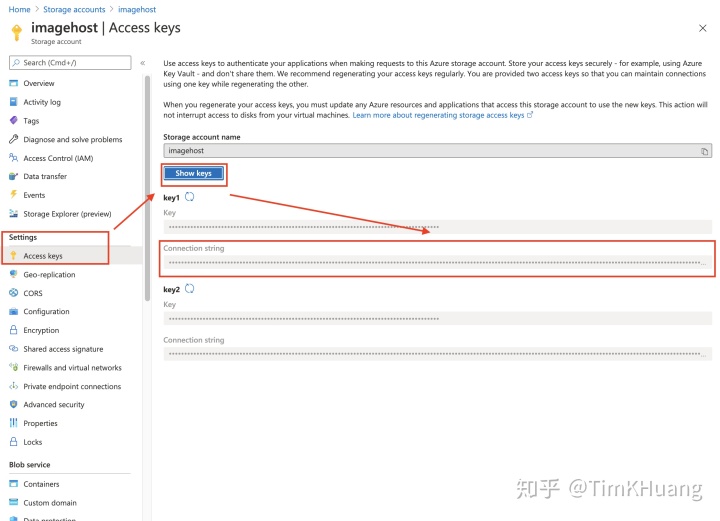The height and width of the screenshot is (521, 720).
Task: Click the Firewalls and virtual networks icon
Action: (14, 367)
